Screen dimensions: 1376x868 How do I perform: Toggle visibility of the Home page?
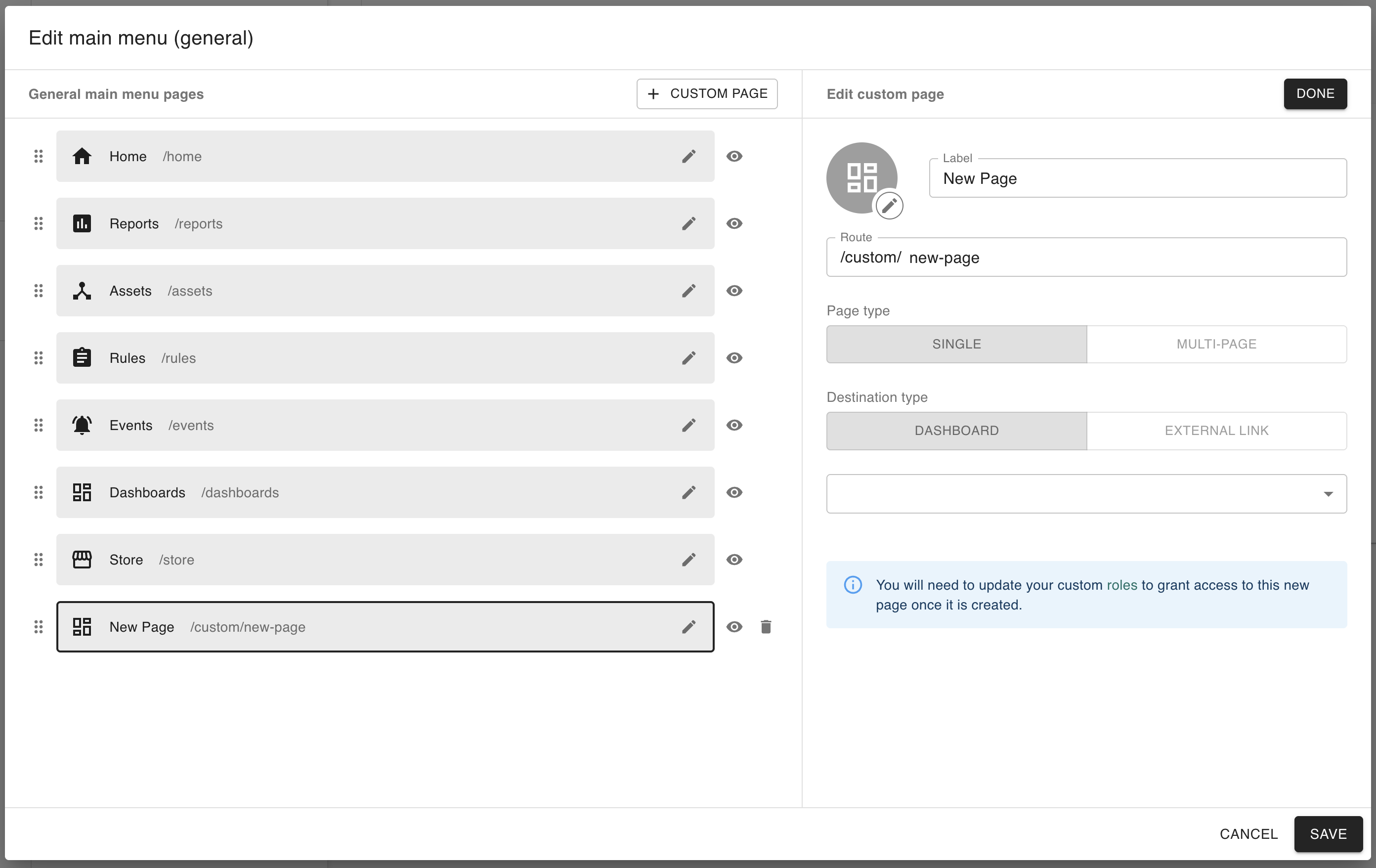pyautogui.click(x=734, y=156)
